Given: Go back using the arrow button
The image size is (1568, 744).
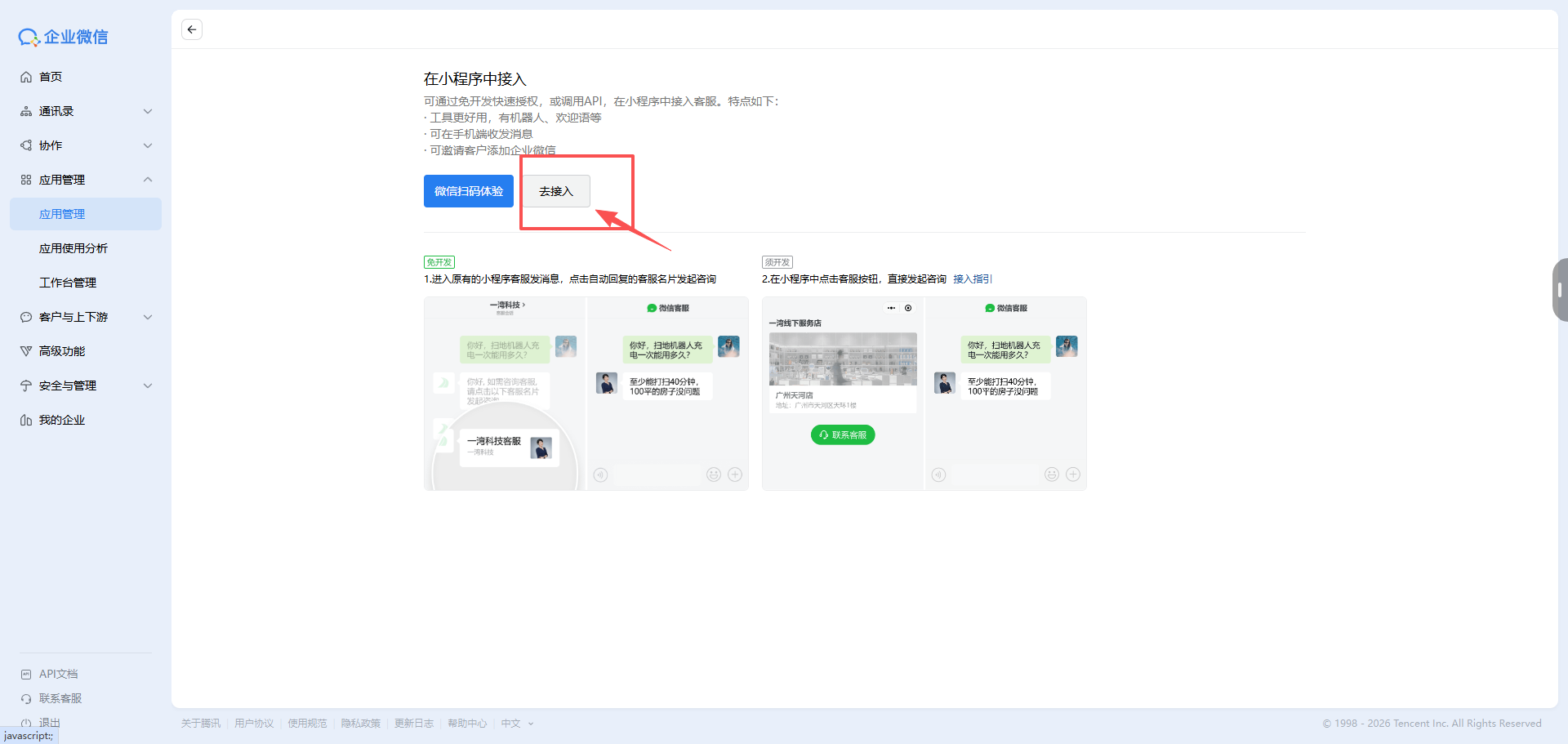Looking at the screenshot, I should coord(192,29).
